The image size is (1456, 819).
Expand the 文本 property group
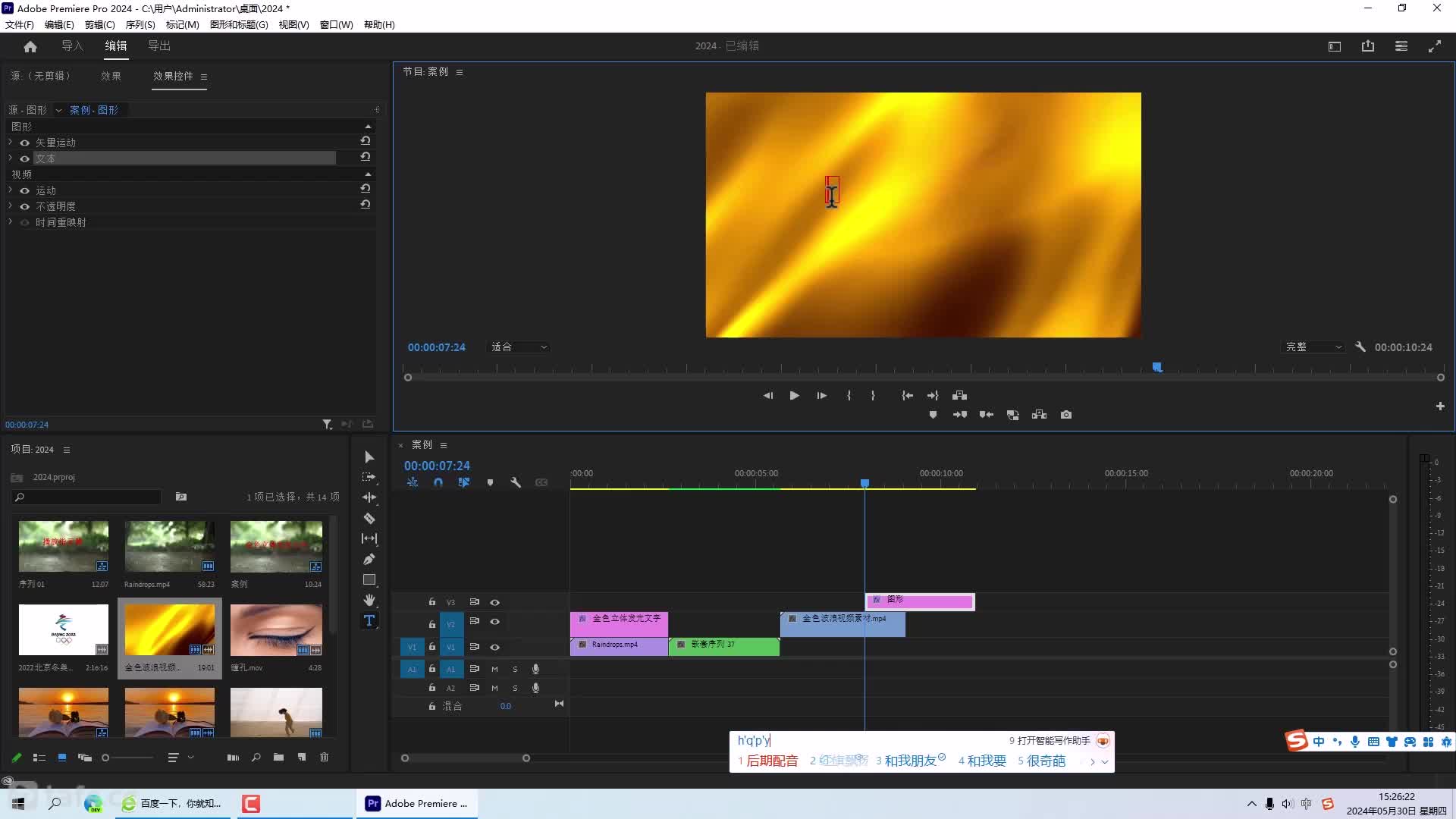coord(10,158)
